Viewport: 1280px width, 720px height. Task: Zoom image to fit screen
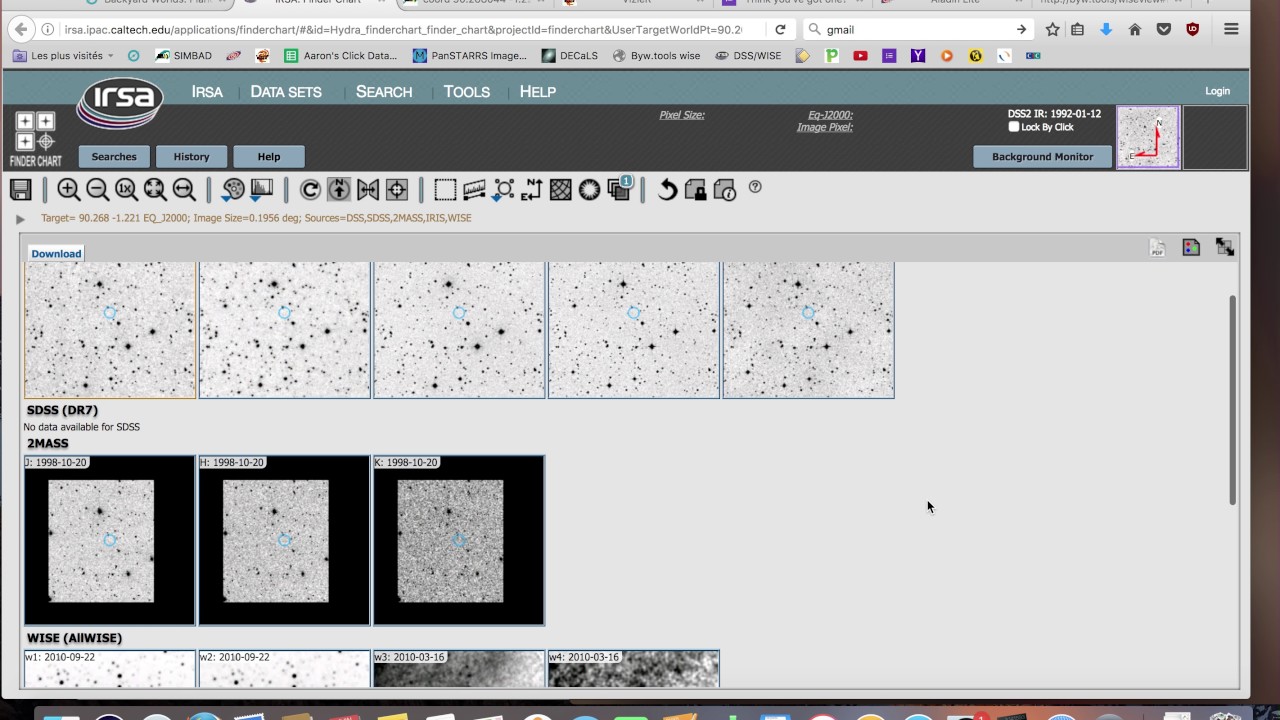[x=155, y=189]
